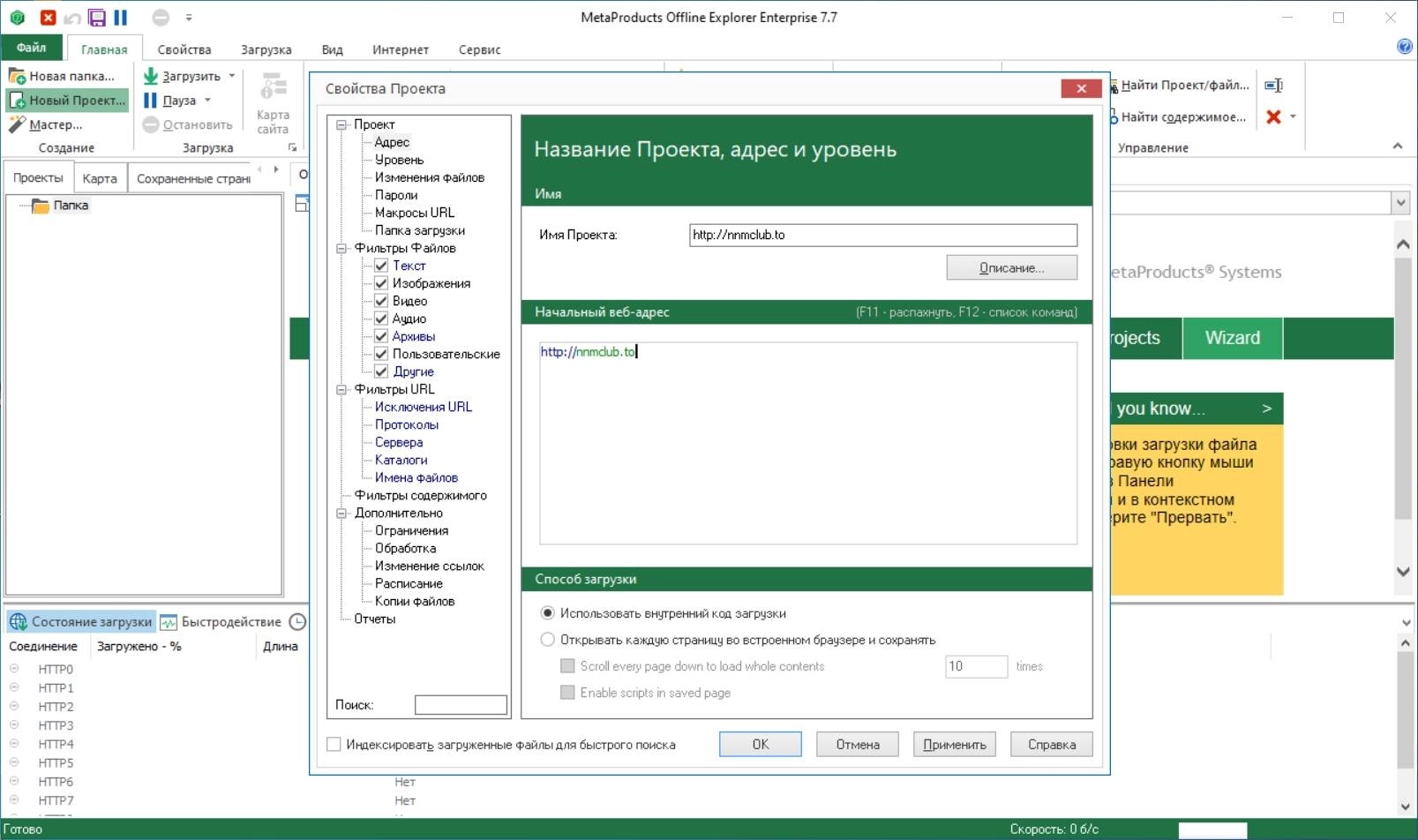Open the Файл menu tab

[31, 48]
